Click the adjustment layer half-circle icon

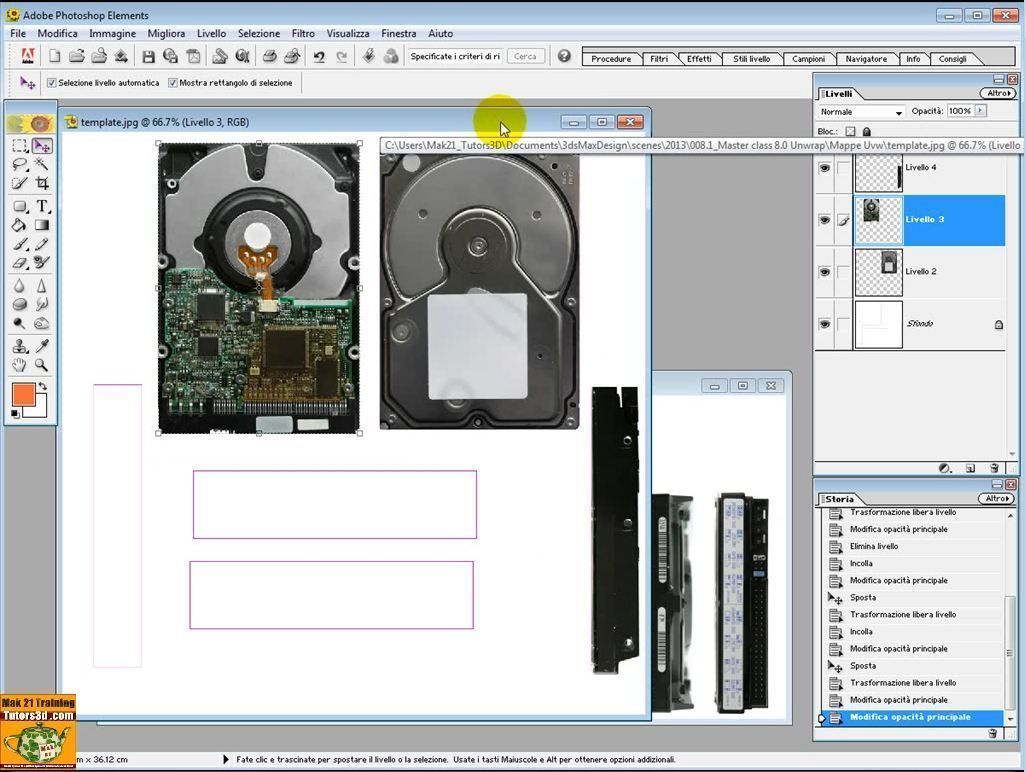coord(944,468)
